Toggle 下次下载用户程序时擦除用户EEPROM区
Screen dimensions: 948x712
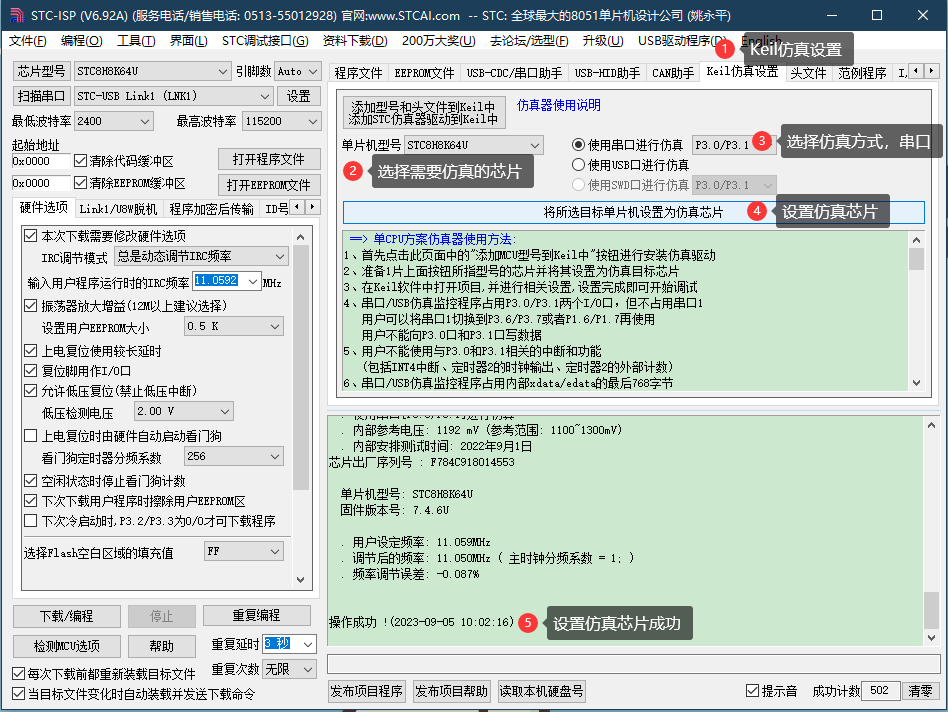click(x=30, y=501)
